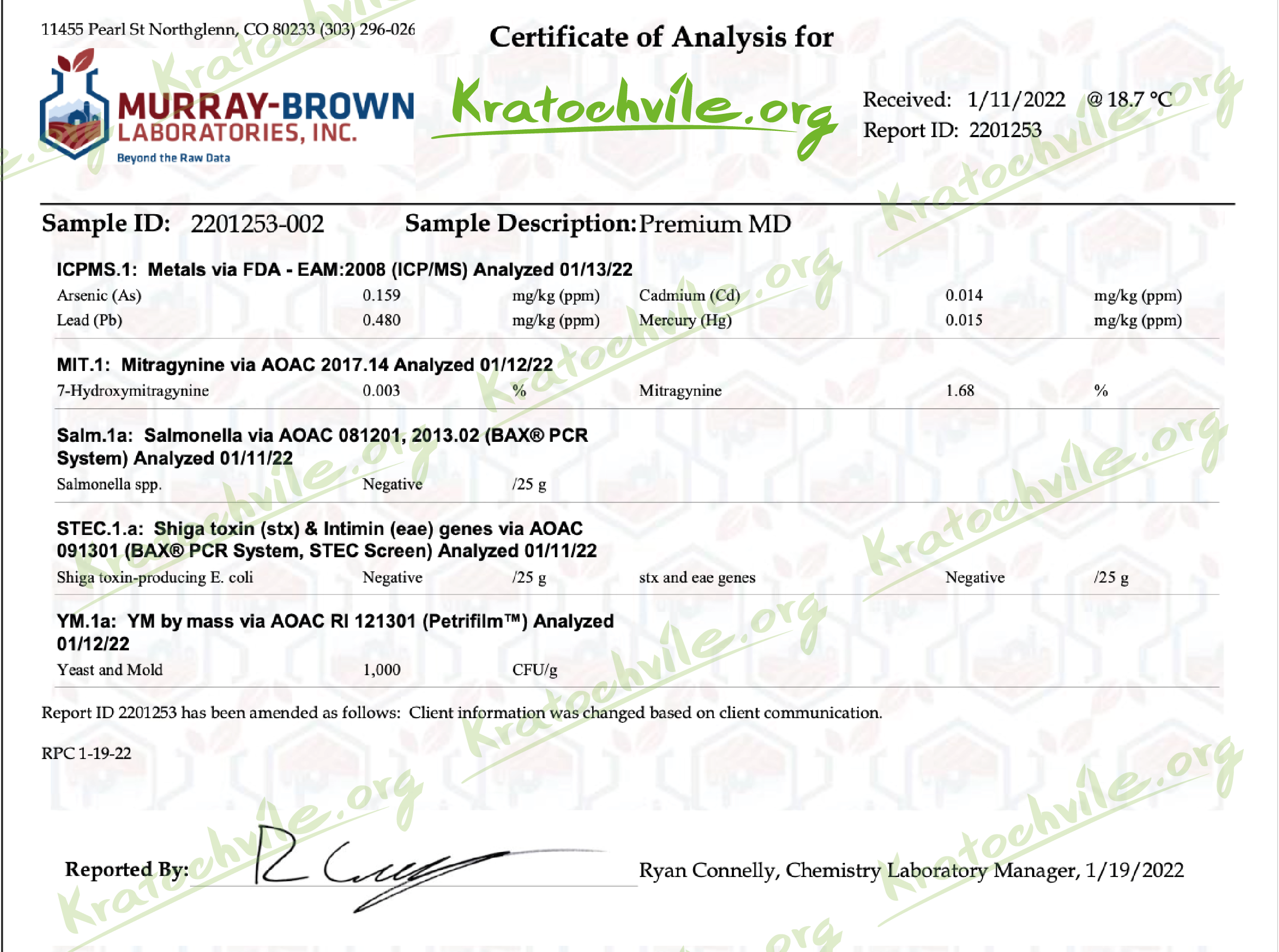Select the 'stx and eae genes' label

pos(697,578)
